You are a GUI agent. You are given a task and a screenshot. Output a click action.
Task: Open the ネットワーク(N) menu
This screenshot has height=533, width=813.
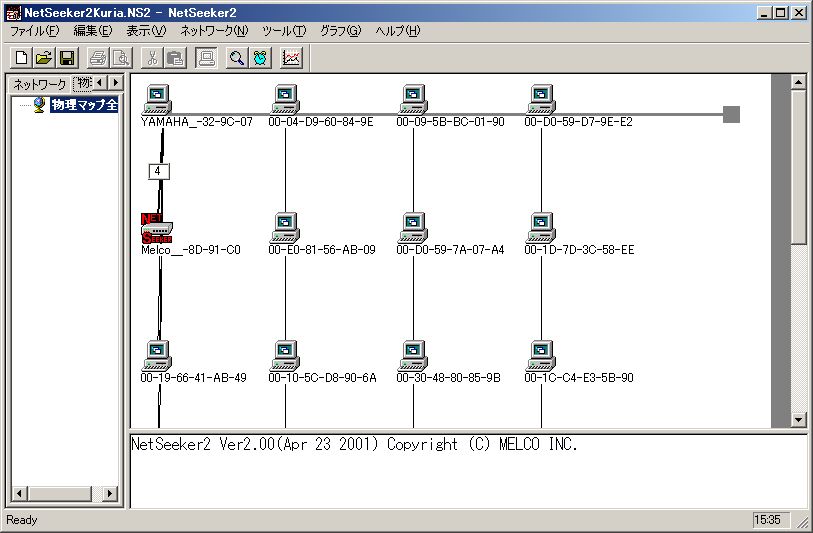[x=214, y=31]
